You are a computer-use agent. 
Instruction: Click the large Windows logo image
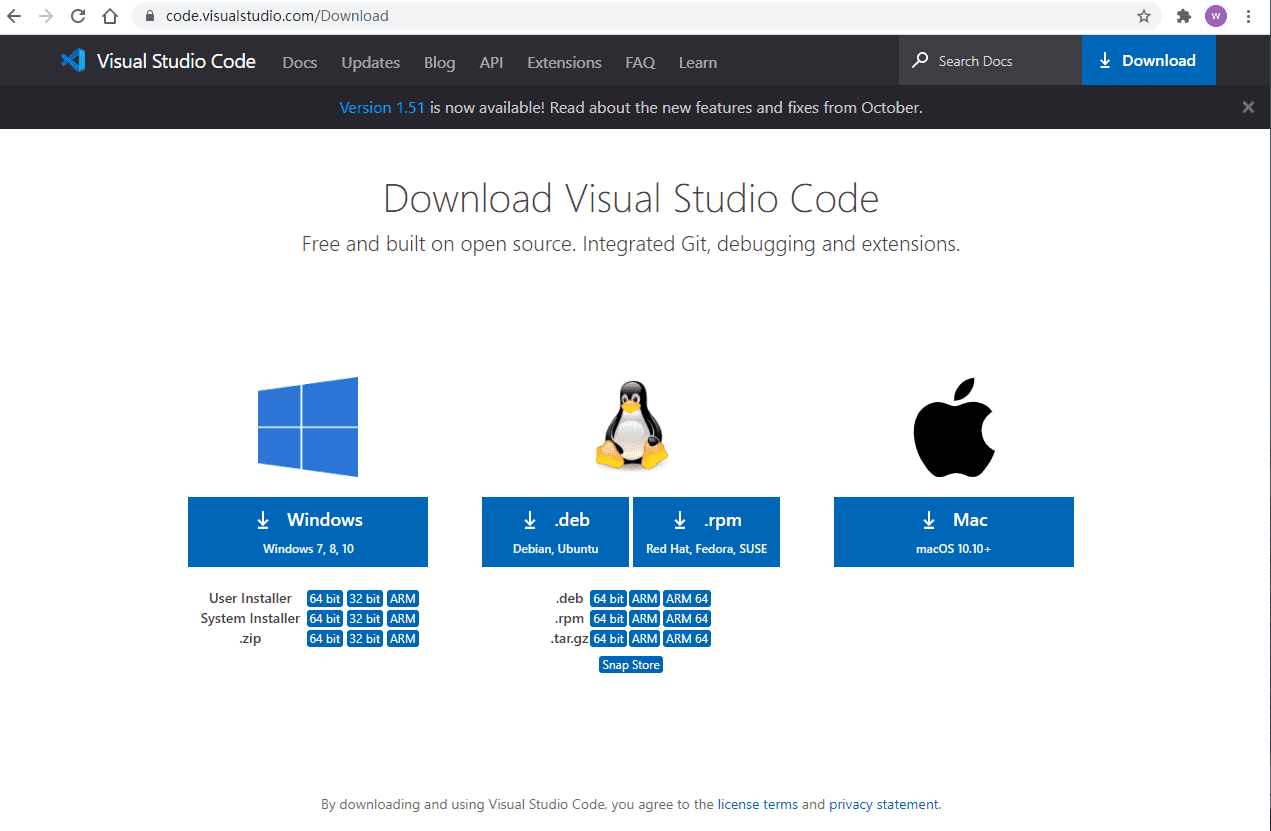pos(308,427)
